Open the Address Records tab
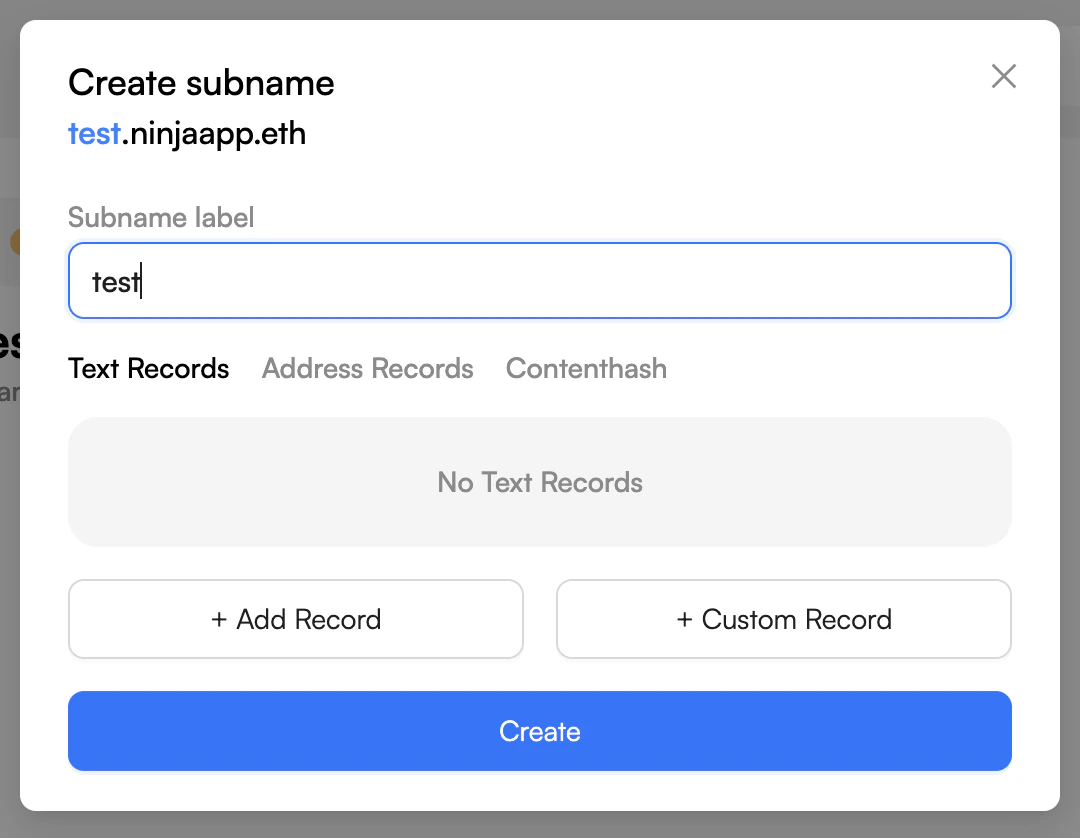 [368, 368]
